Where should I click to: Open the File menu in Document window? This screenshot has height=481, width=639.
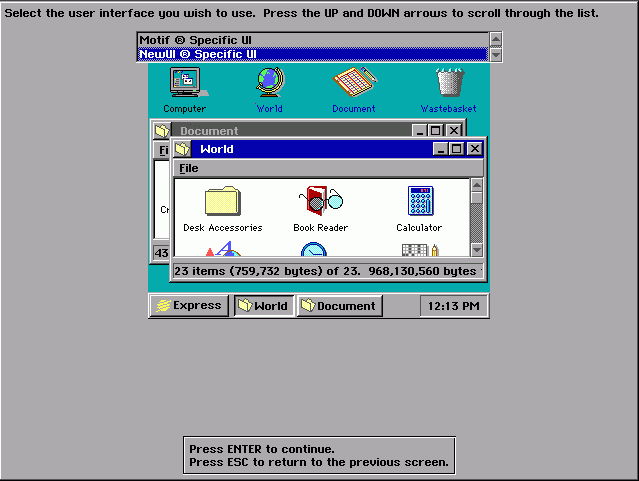pyautogui.click(x=163, y=150)
